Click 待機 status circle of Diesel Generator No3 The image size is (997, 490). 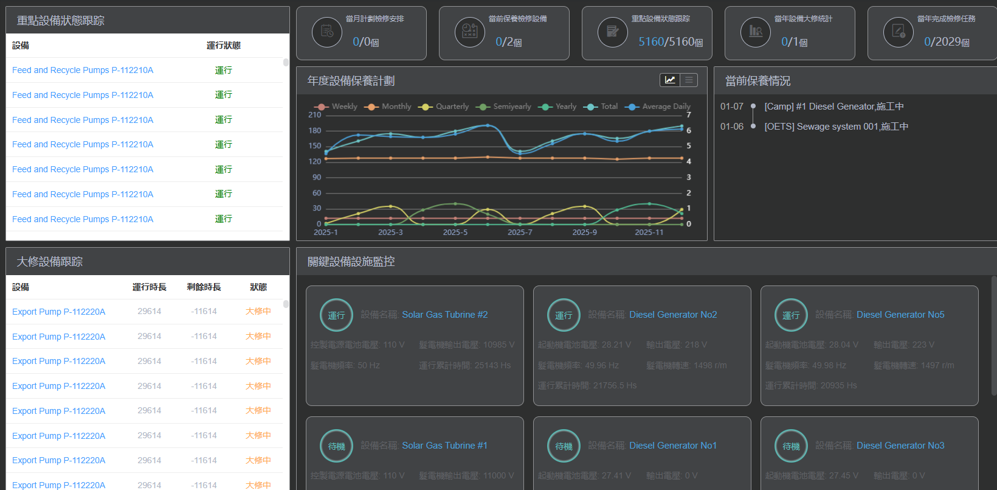tap(791, 446)
